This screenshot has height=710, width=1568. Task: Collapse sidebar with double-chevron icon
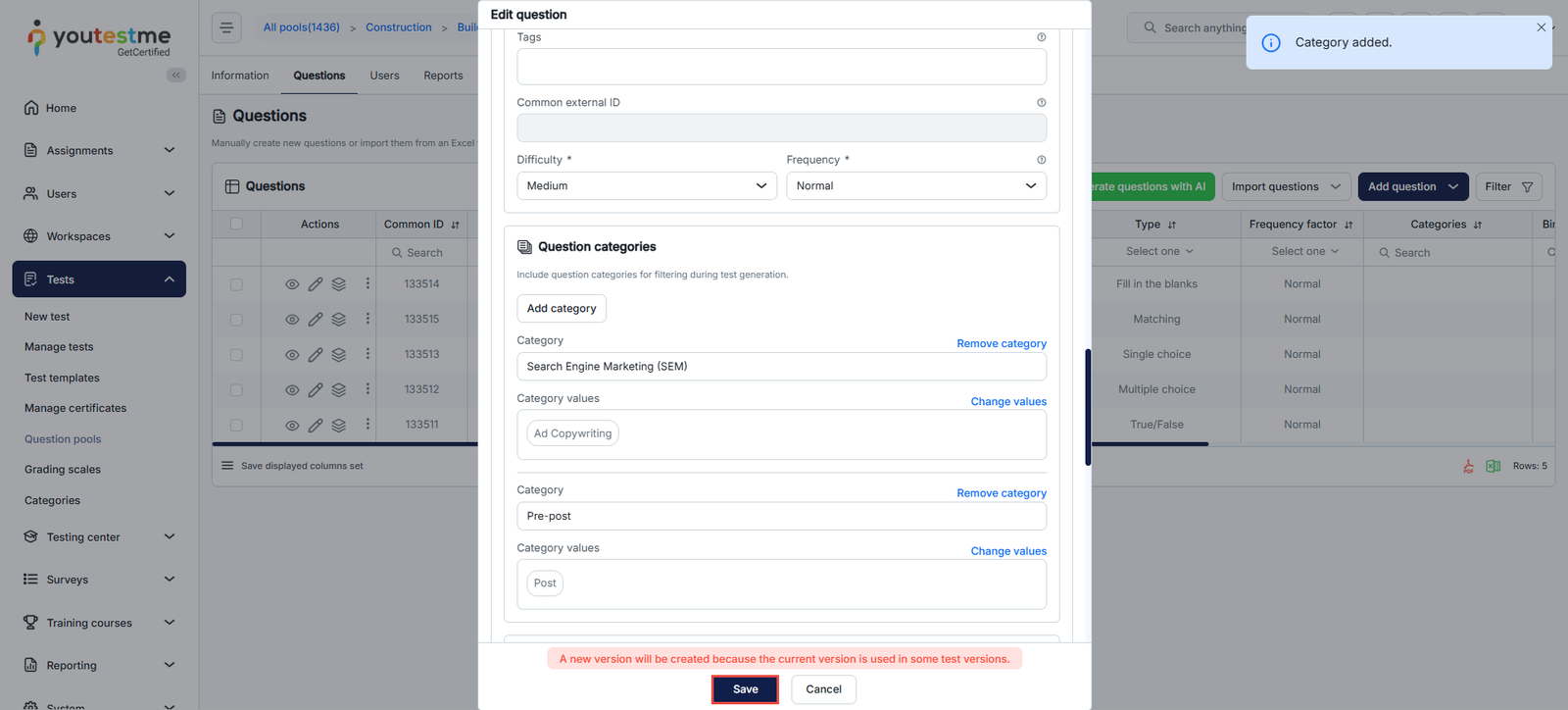176,76
